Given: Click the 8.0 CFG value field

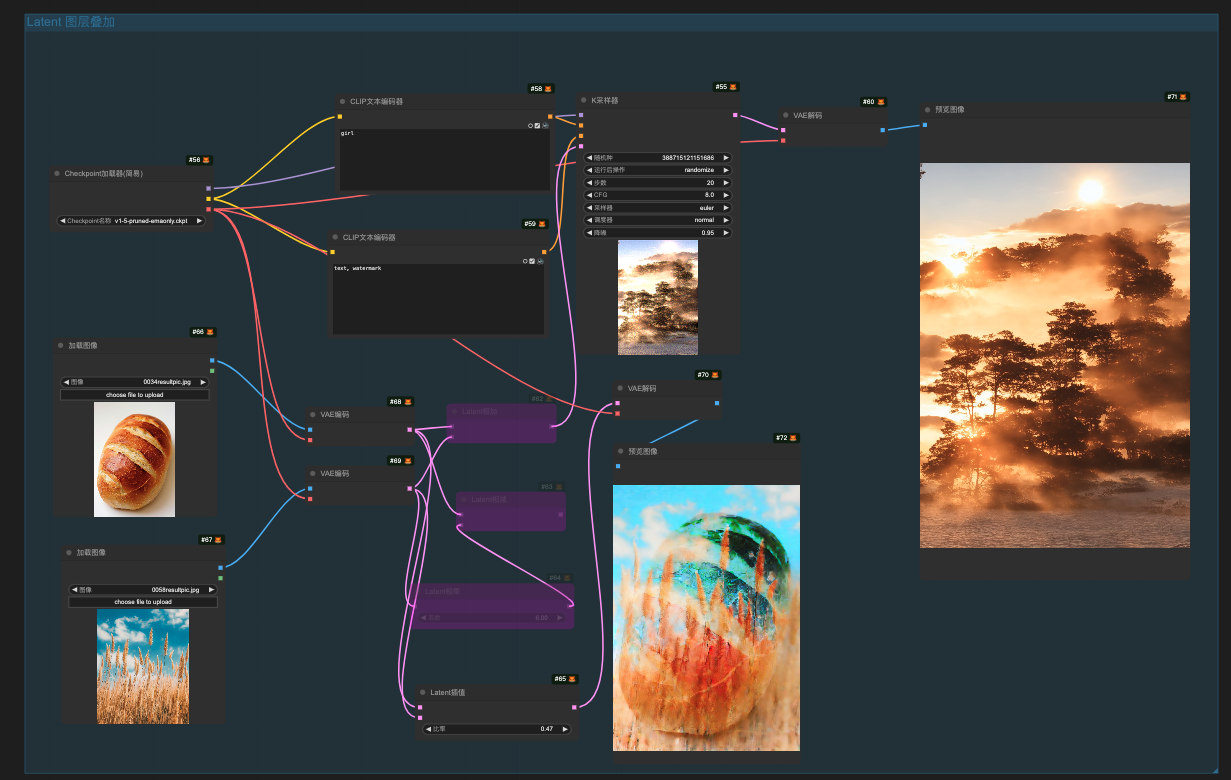Looking at the screenshot, I should 709,195.
